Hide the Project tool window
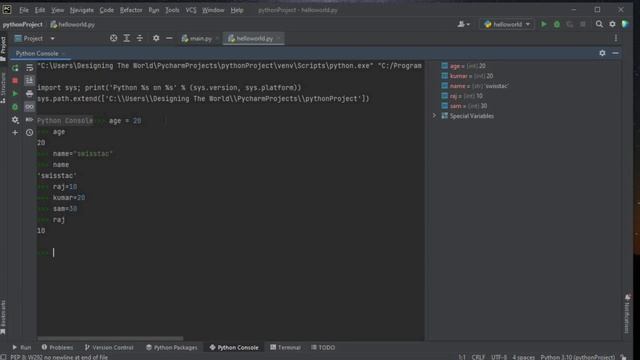The height and width of the screenshot is (360, 640). tap(169, 38)
